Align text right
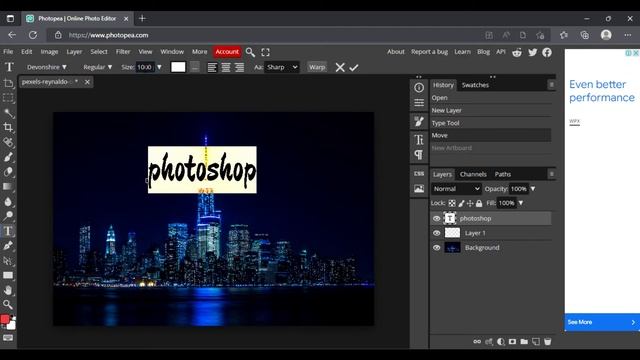640x360 pixels. (240, 67)
